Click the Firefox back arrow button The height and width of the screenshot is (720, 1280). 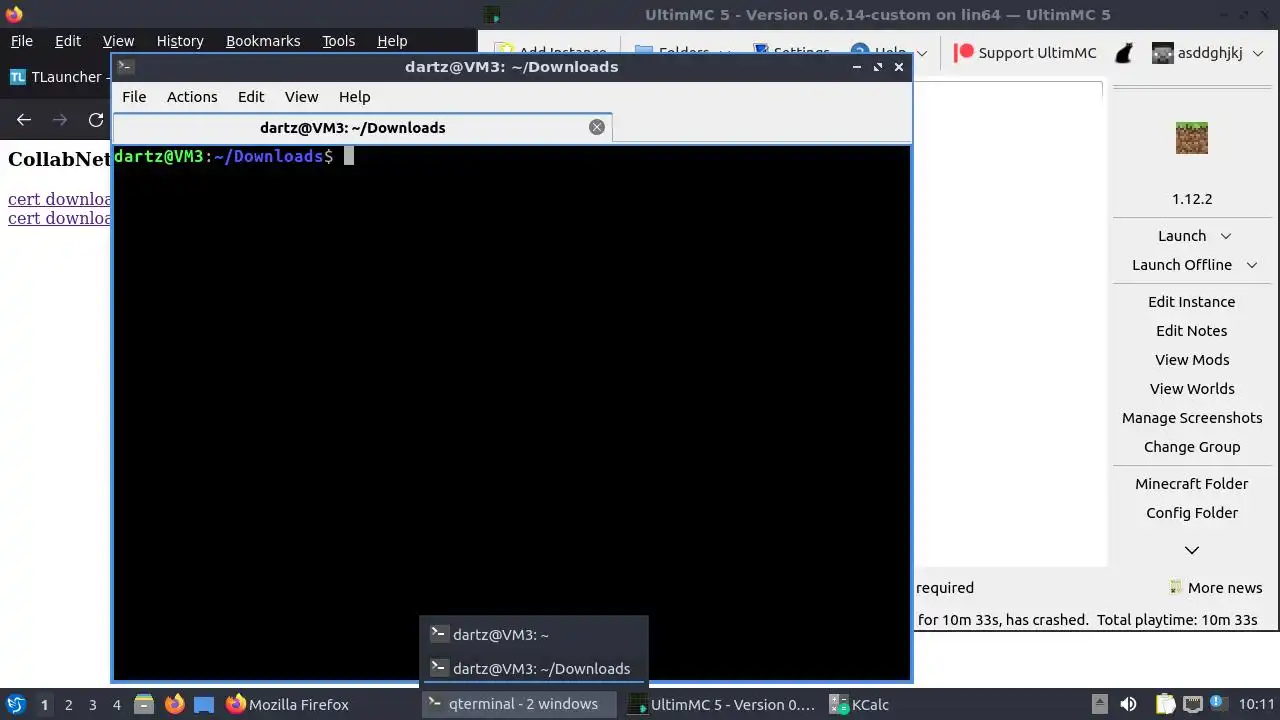point(24,120)
